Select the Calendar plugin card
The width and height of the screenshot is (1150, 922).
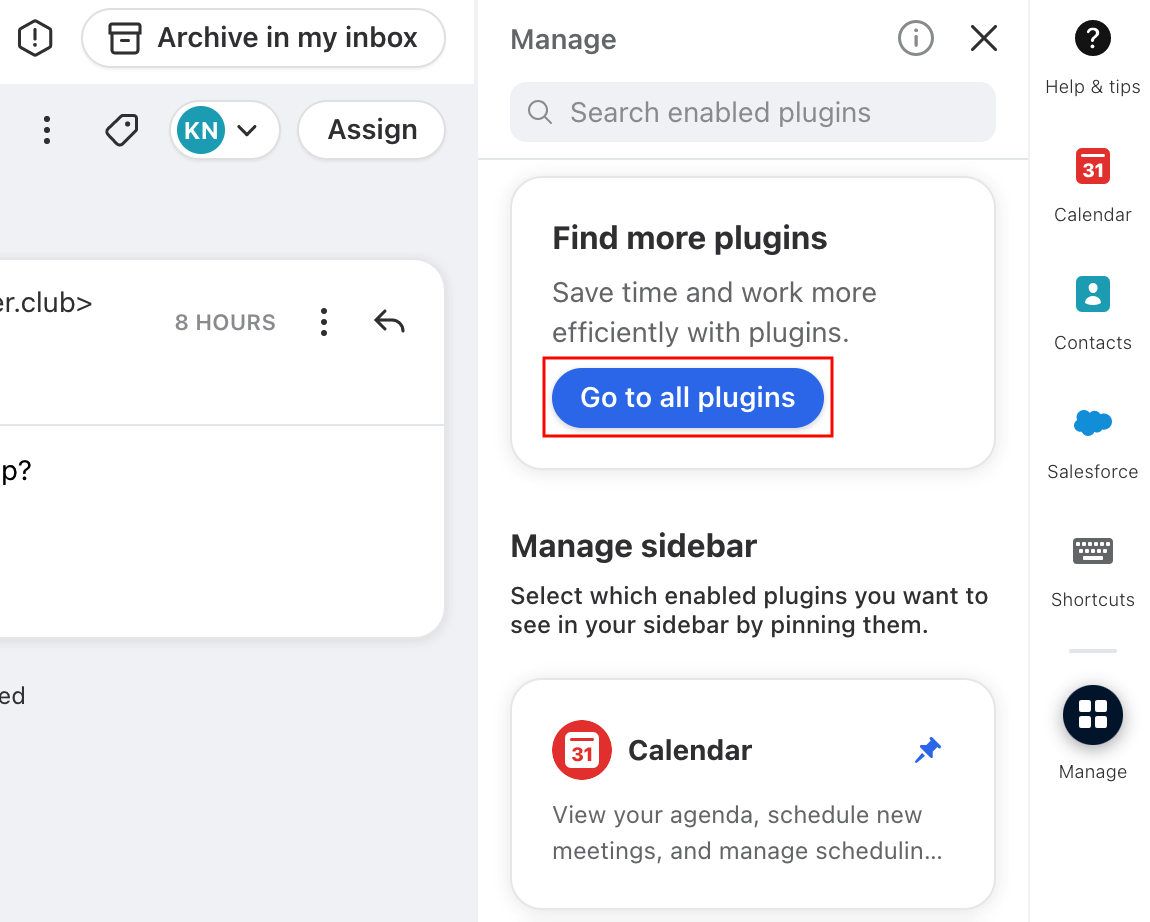(752, 794)
